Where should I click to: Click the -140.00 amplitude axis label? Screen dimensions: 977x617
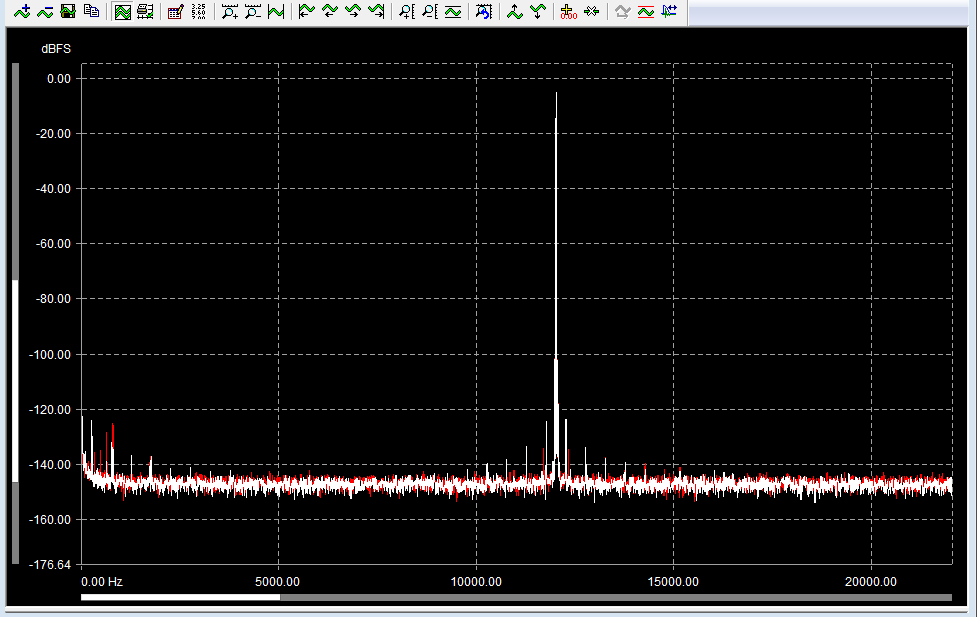pos(50,464)
